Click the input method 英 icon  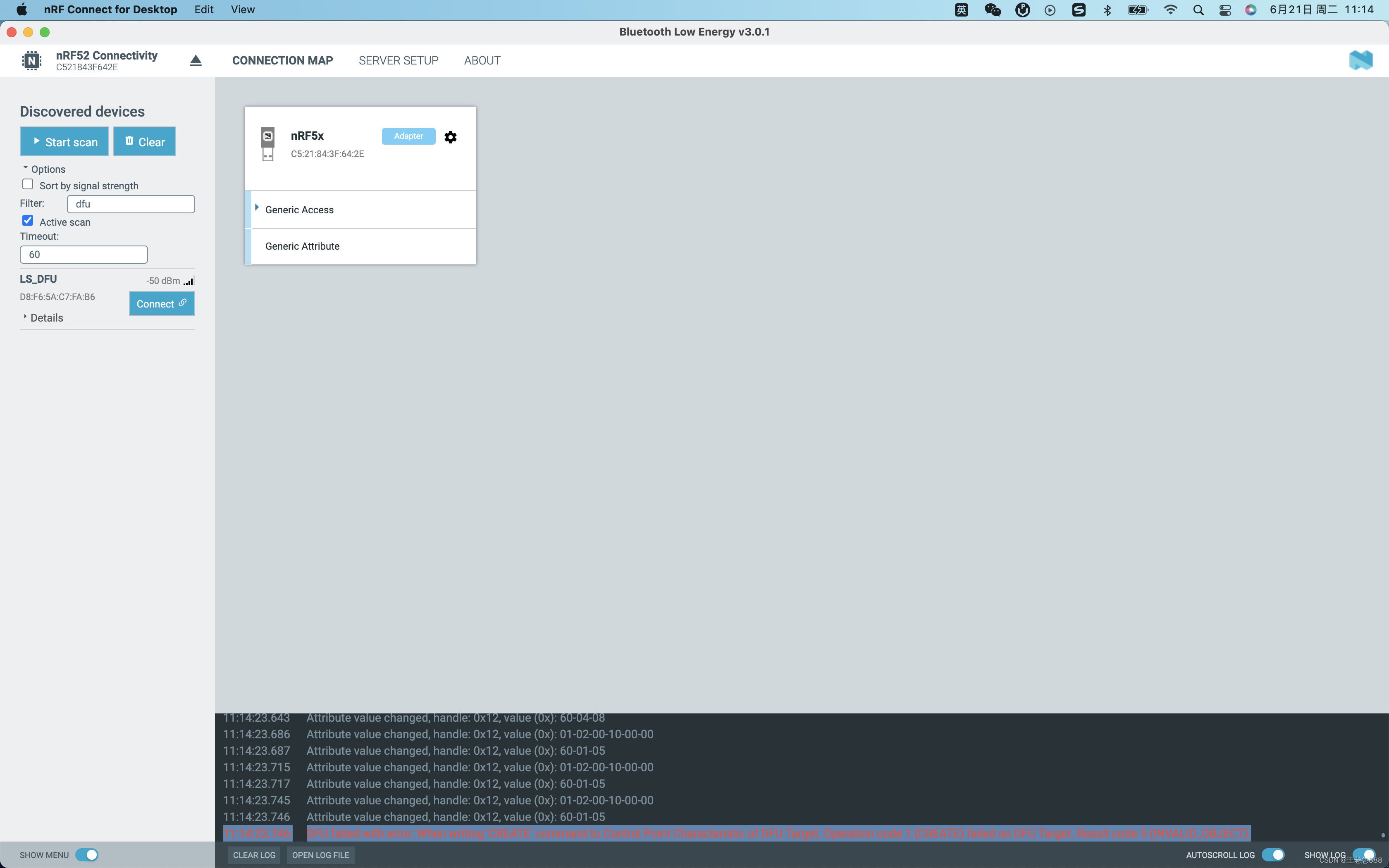coord(962,10)
